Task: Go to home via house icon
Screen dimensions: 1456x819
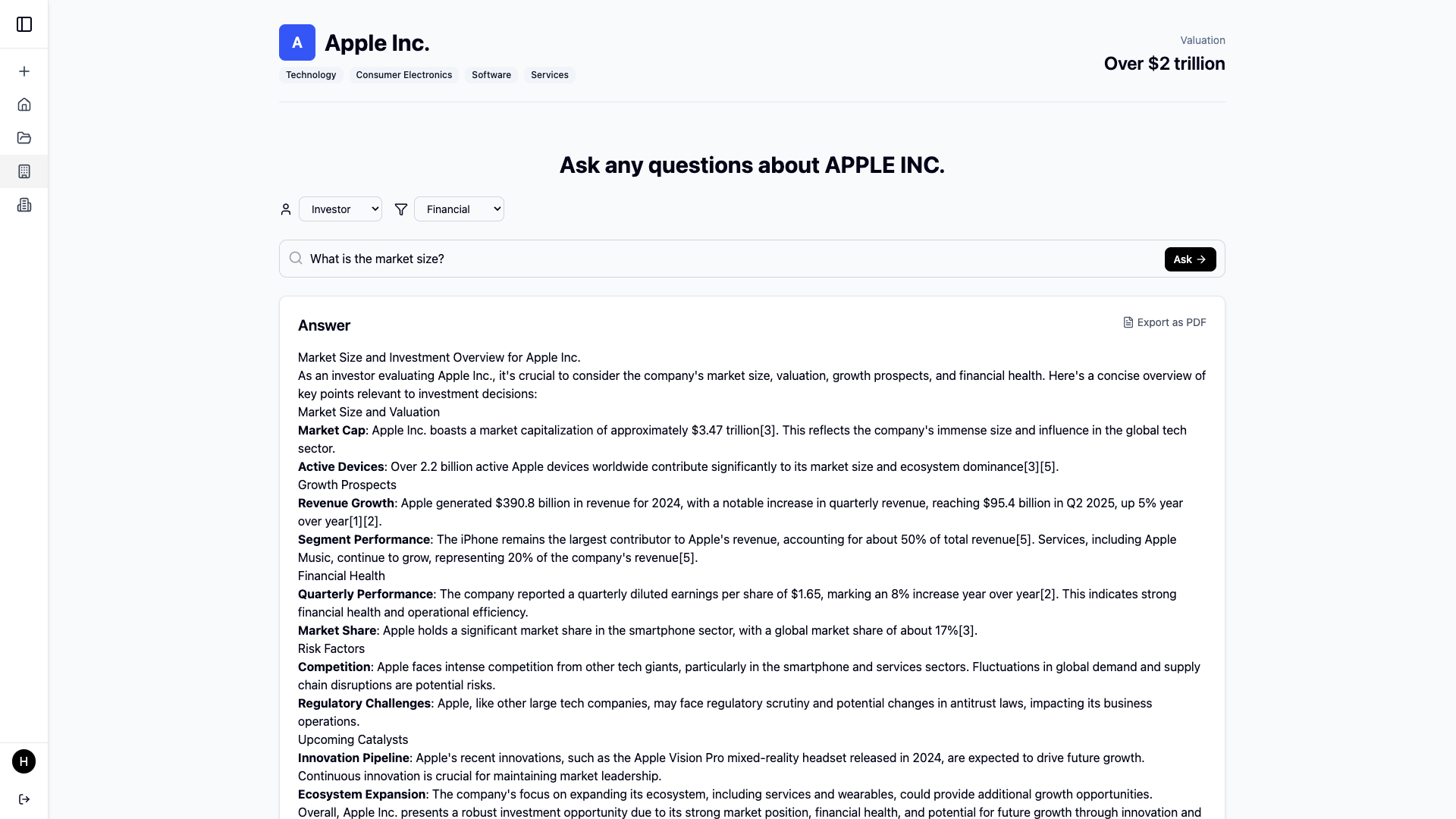Action: pyautogui.click(x=24, y=105)
